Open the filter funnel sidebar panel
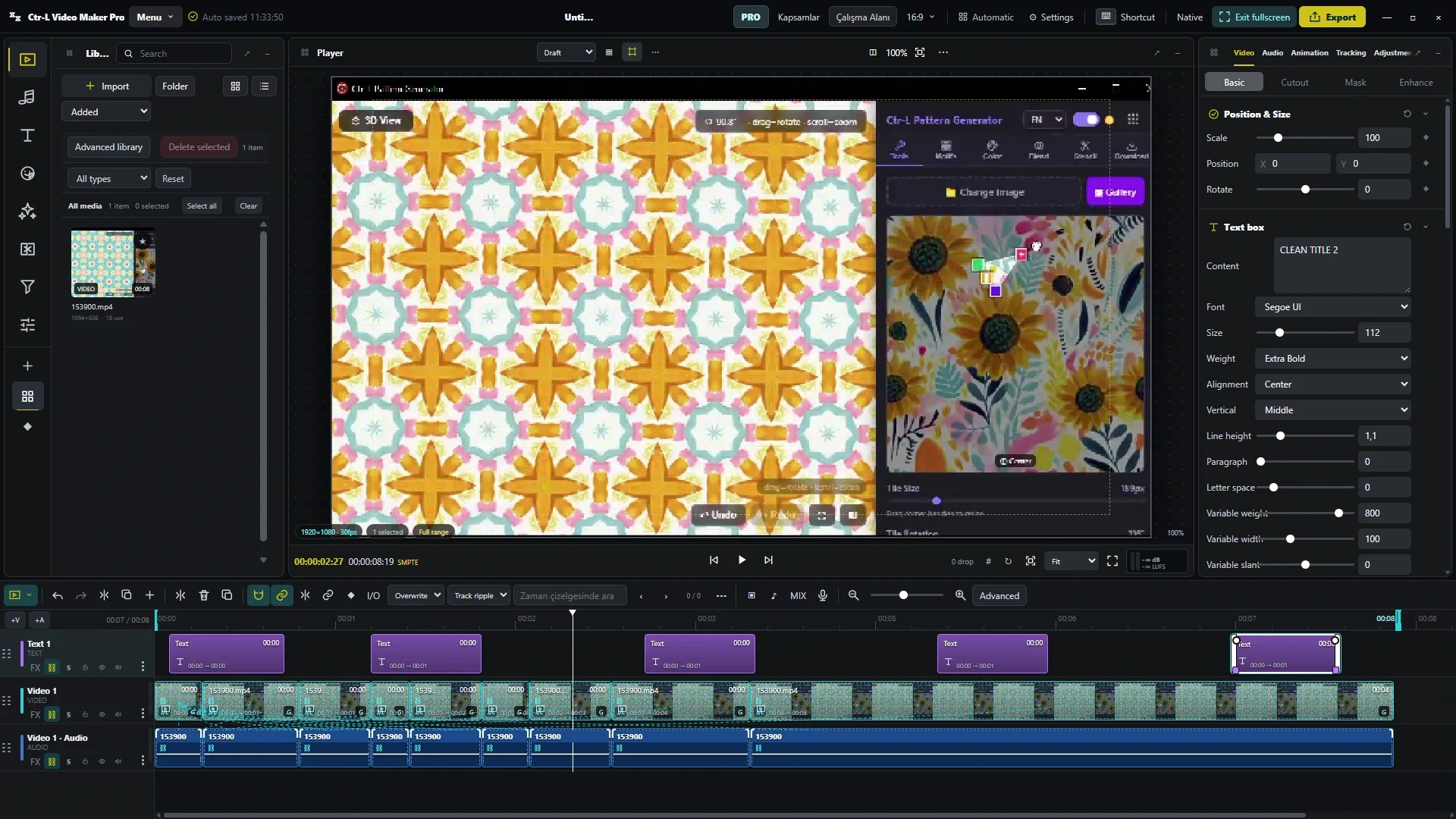The image size is (1456, 819). 27,287
